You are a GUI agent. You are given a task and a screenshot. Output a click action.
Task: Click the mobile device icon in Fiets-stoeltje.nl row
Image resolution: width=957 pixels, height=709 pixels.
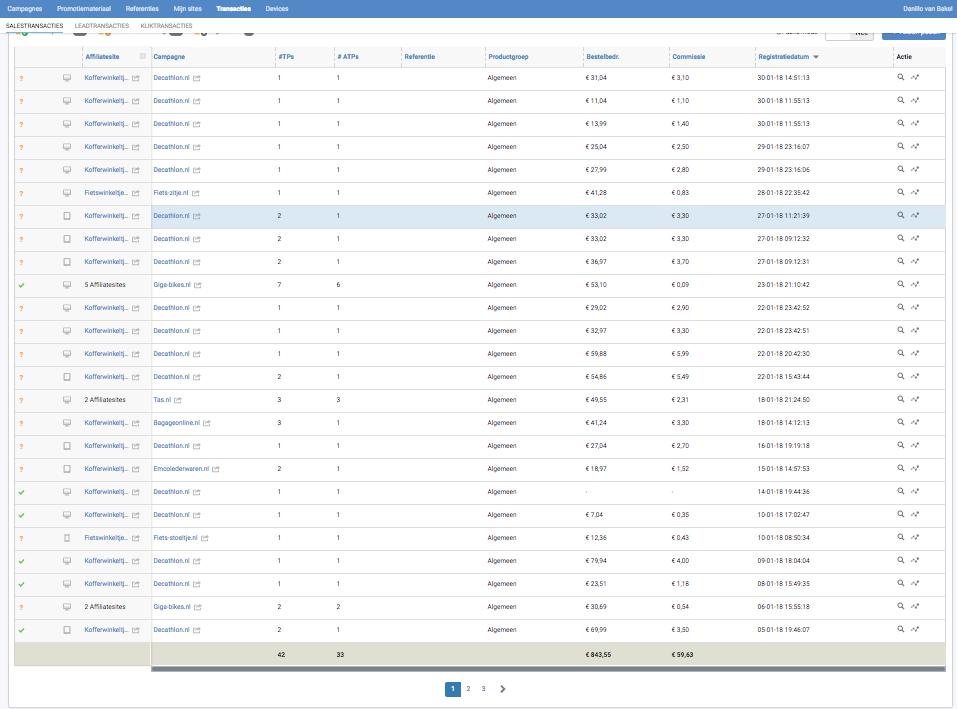point(67,538)
